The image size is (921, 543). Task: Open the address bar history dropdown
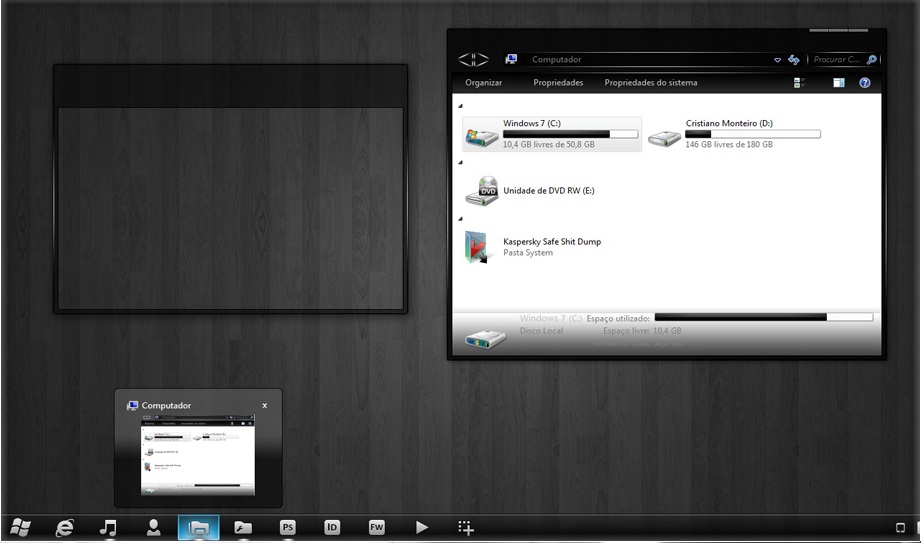click(x=777, y=60)
